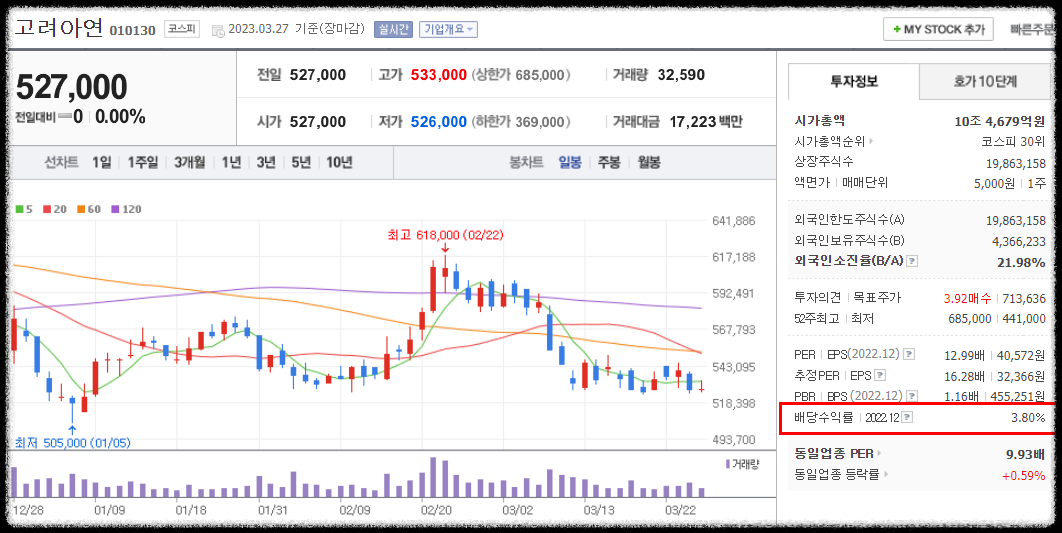Select the 주봉 weekly candle chart
The height and width of the screenshot is (533, 1062).
click(x=609, y=163)
